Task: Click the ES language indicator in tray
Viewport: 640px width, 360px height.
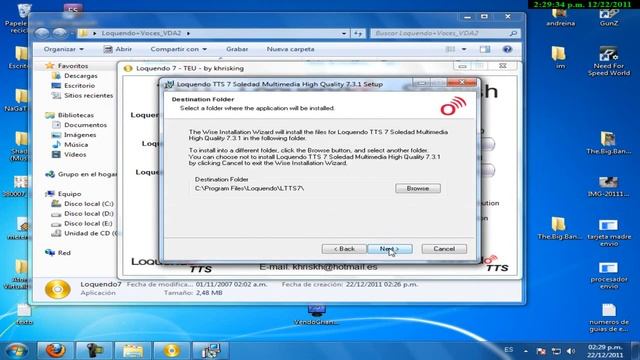Action: 508,350
